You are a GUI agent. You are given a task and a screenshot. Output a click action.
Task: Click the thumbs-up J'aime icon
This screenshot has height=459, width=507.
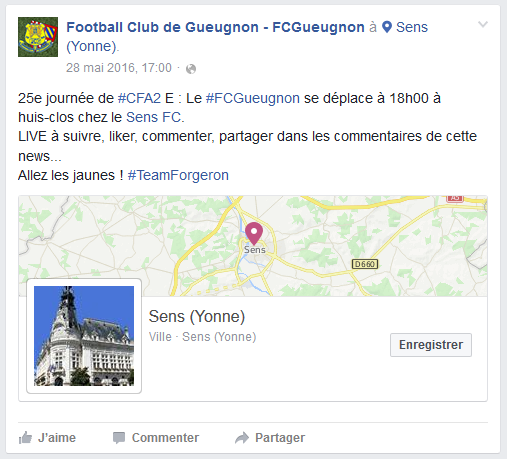(25, 438)
